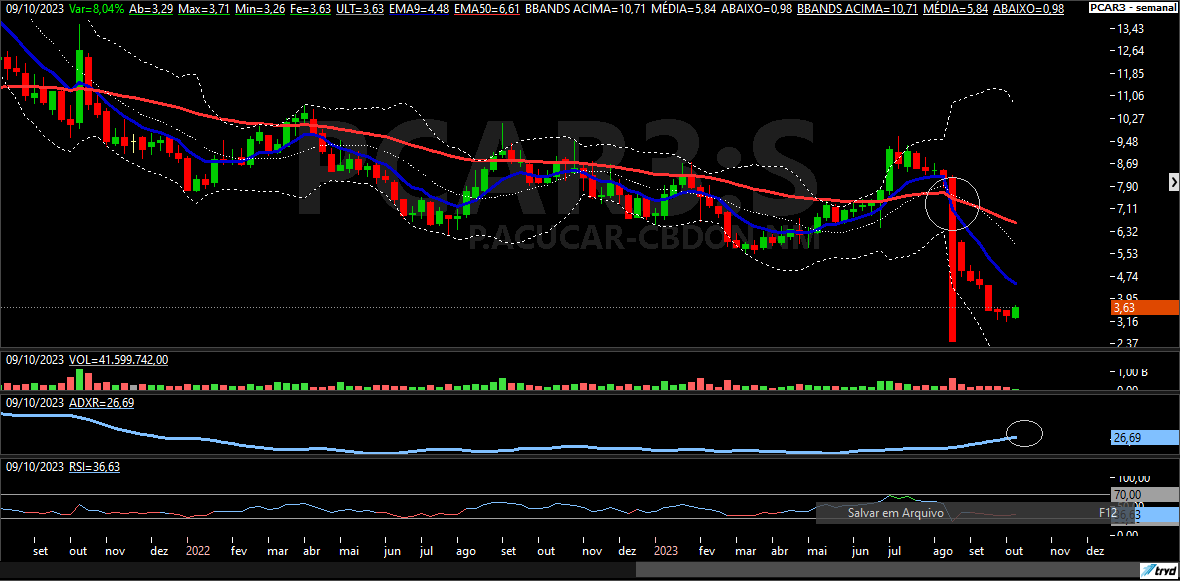
Task: Click the 09/10/2023 date in top header
Action: click(35, 9)
